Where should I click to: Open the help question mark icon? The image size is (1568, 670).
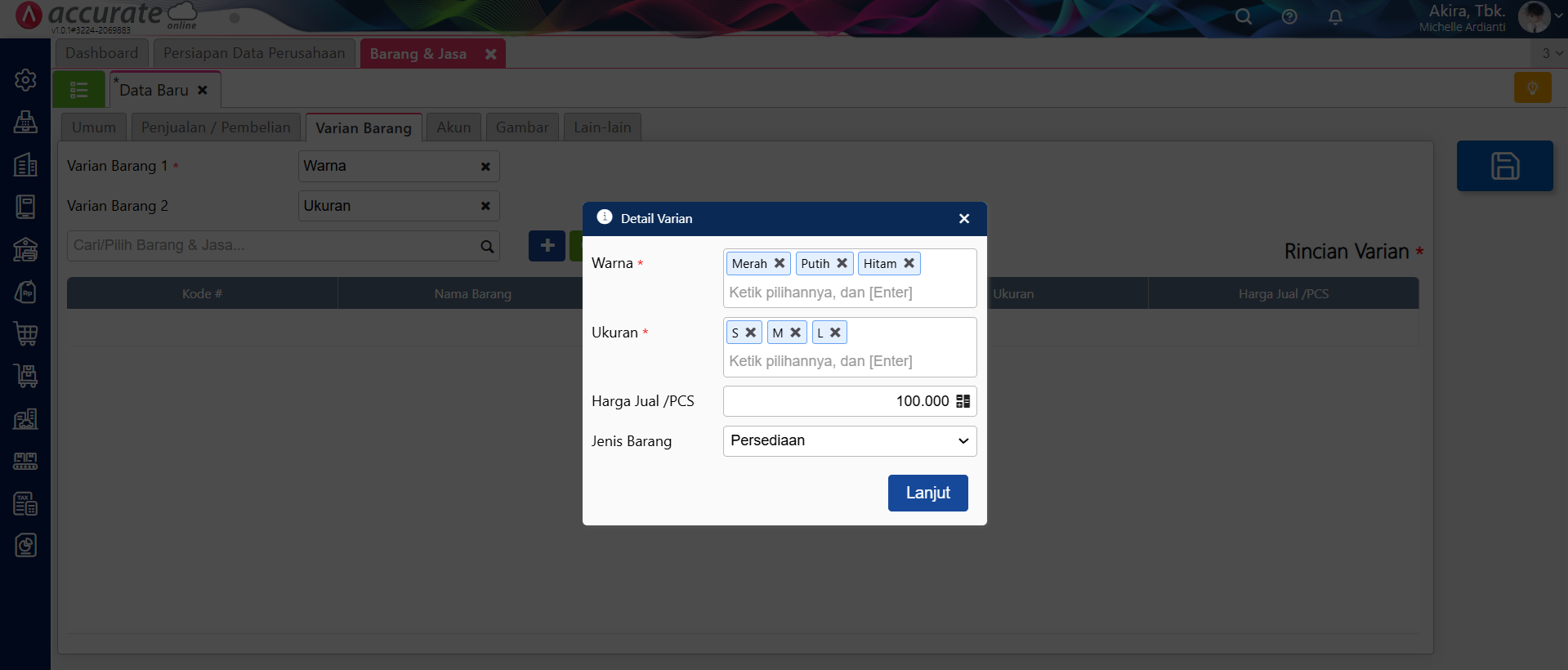tap(1289, 17)
